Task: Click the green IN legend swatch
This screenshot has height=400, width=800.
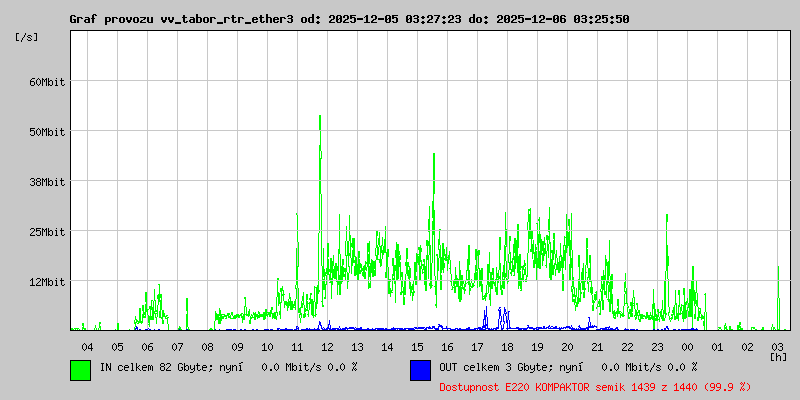Action: [80, 370]
